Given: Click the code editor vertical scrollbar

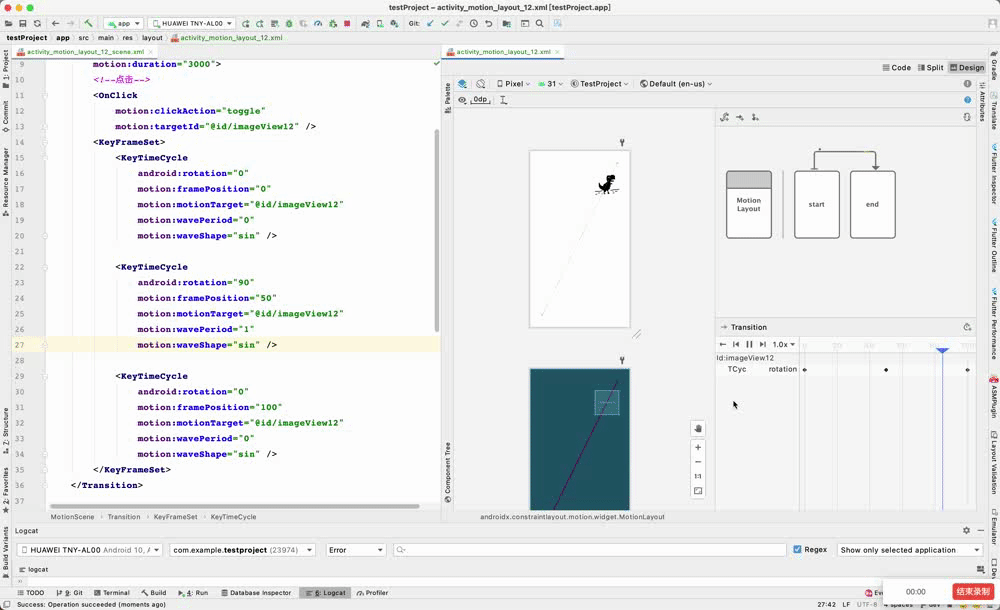Looking at the screenshot, I should coord(437,230).
